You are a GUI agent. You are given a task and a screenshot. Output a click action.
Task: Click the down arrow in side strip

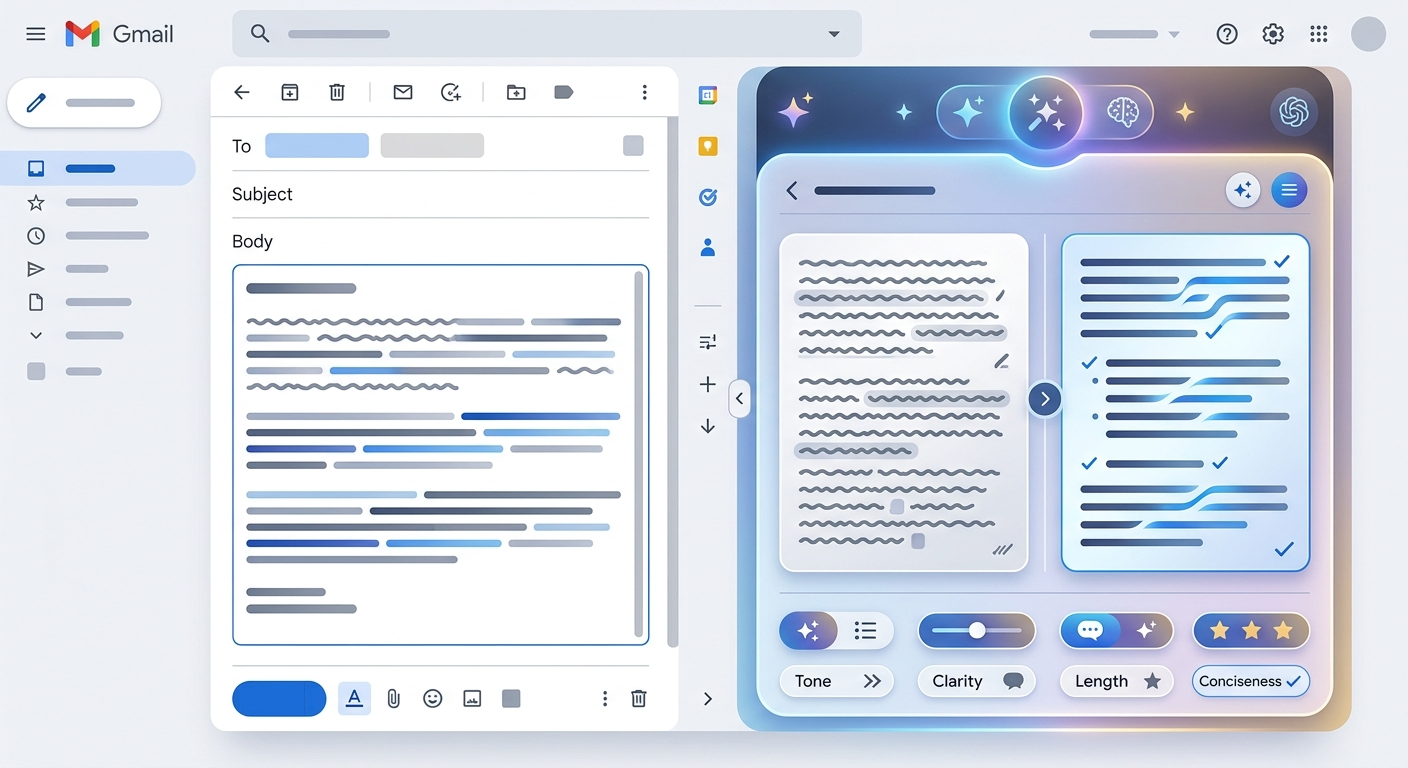click(708, 426)
